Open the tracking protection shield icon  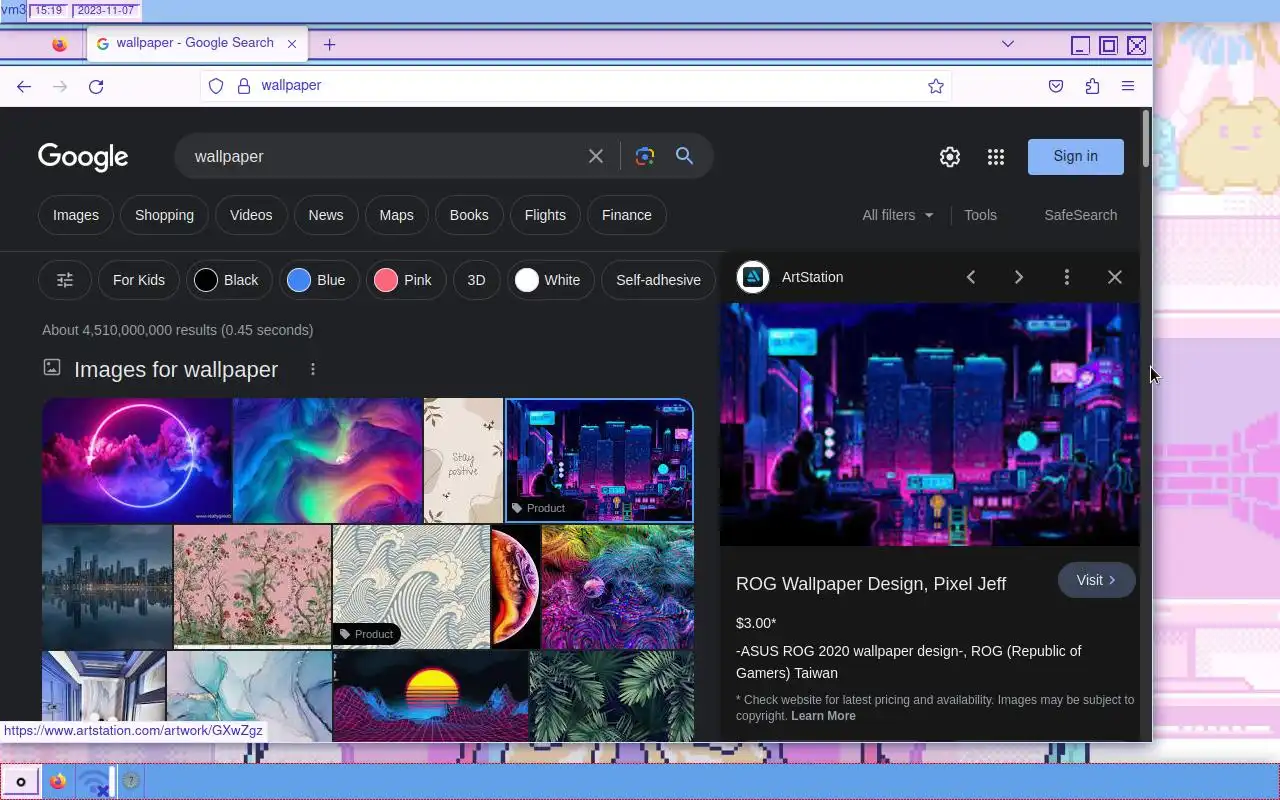[216, 86]
